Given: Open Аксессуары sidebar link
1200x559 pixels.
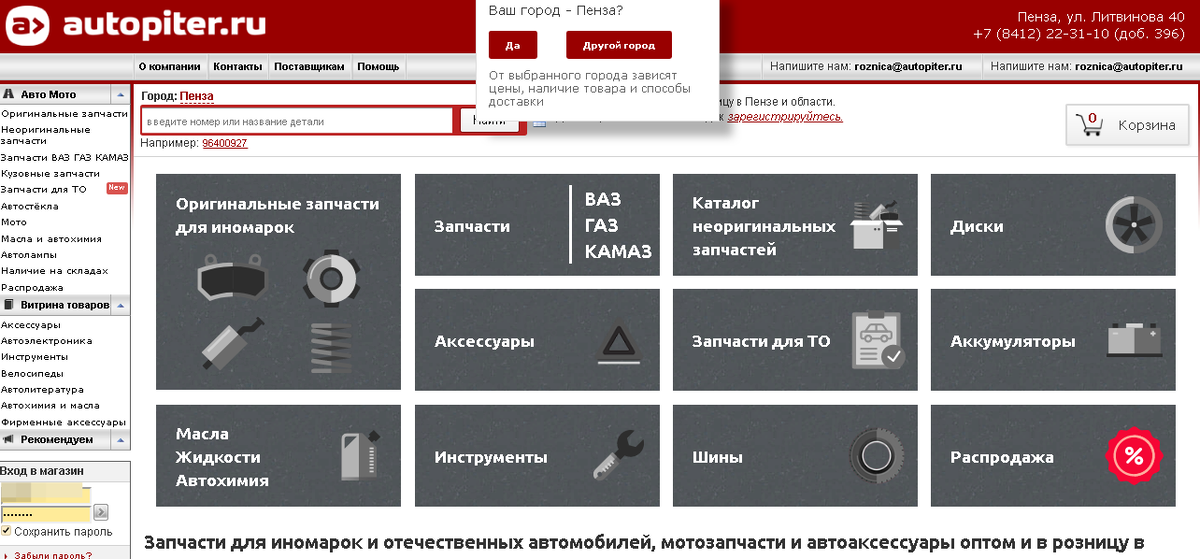Looking at the screenshot, I should tap(31, 324).
